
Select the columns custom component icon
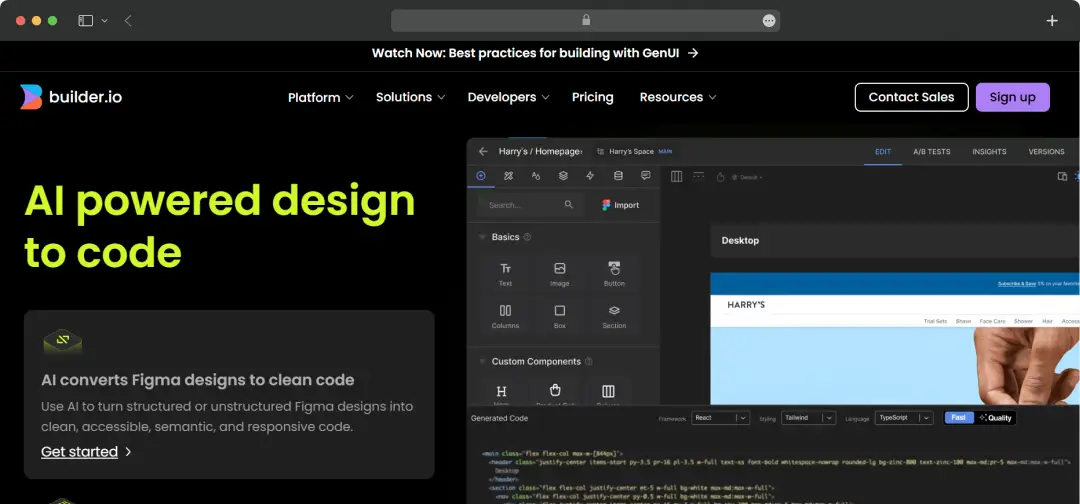click(608, 391)
